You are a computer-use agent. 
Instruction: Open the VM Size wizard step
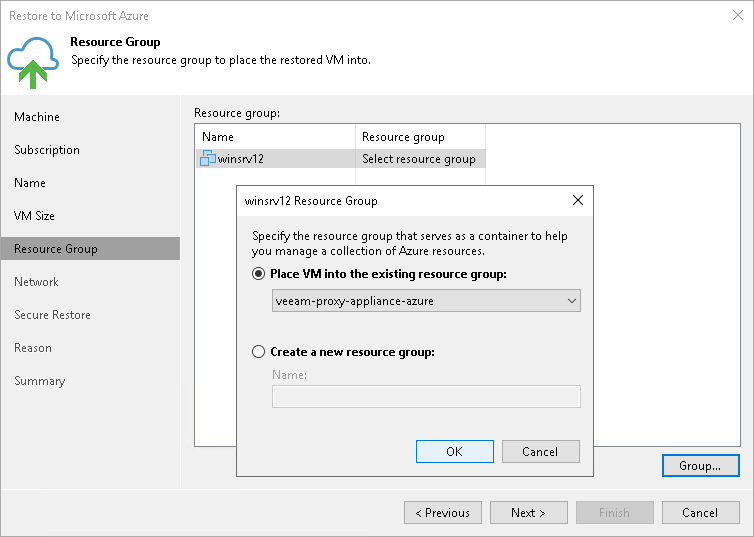tap(34, 216)
